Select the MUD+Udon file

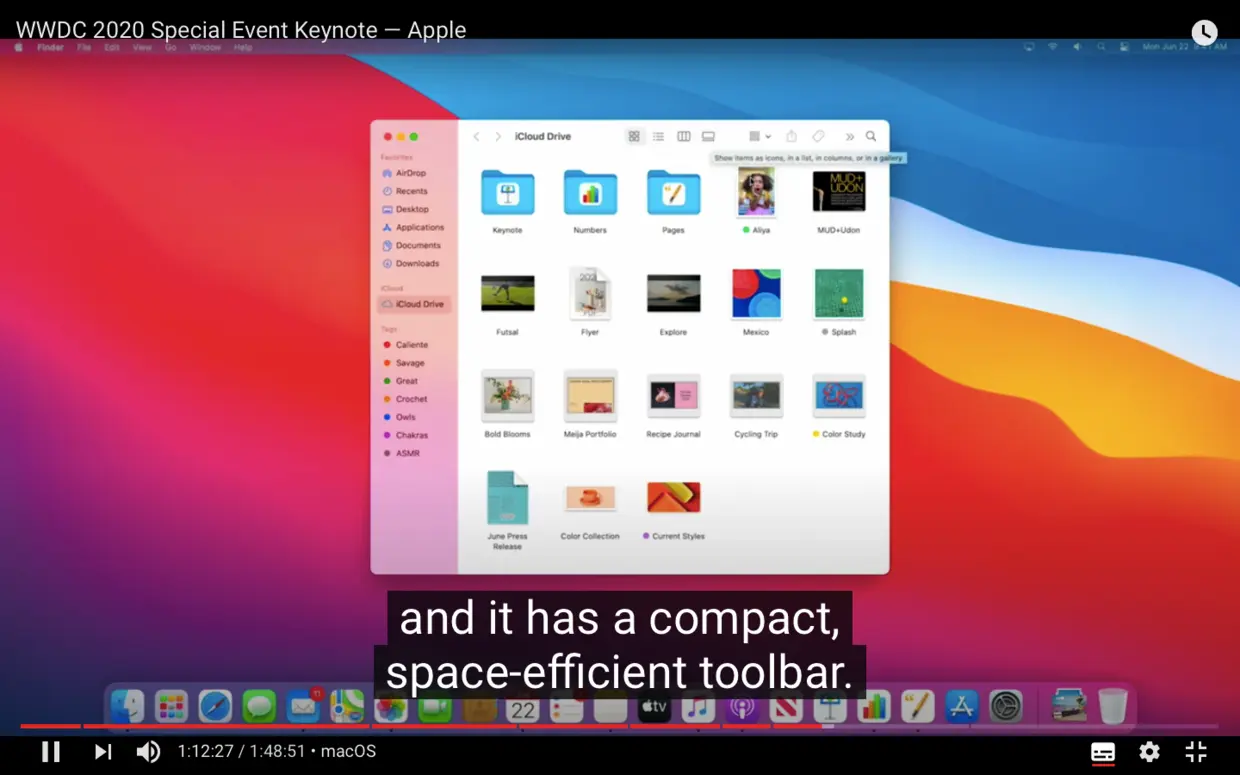tap(839, 191)
